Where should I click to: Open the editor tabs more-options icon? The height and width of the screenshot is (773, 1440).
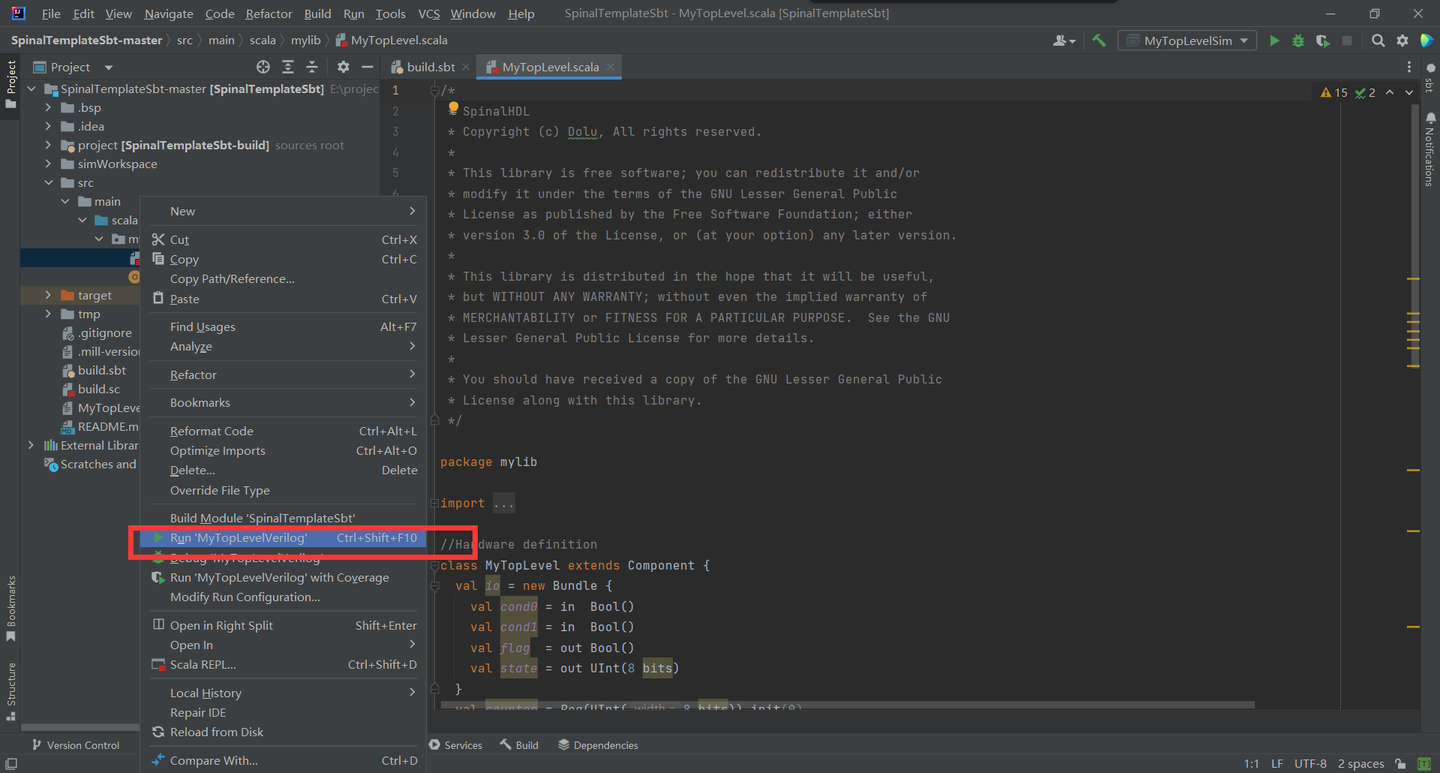click(1409, 67)
